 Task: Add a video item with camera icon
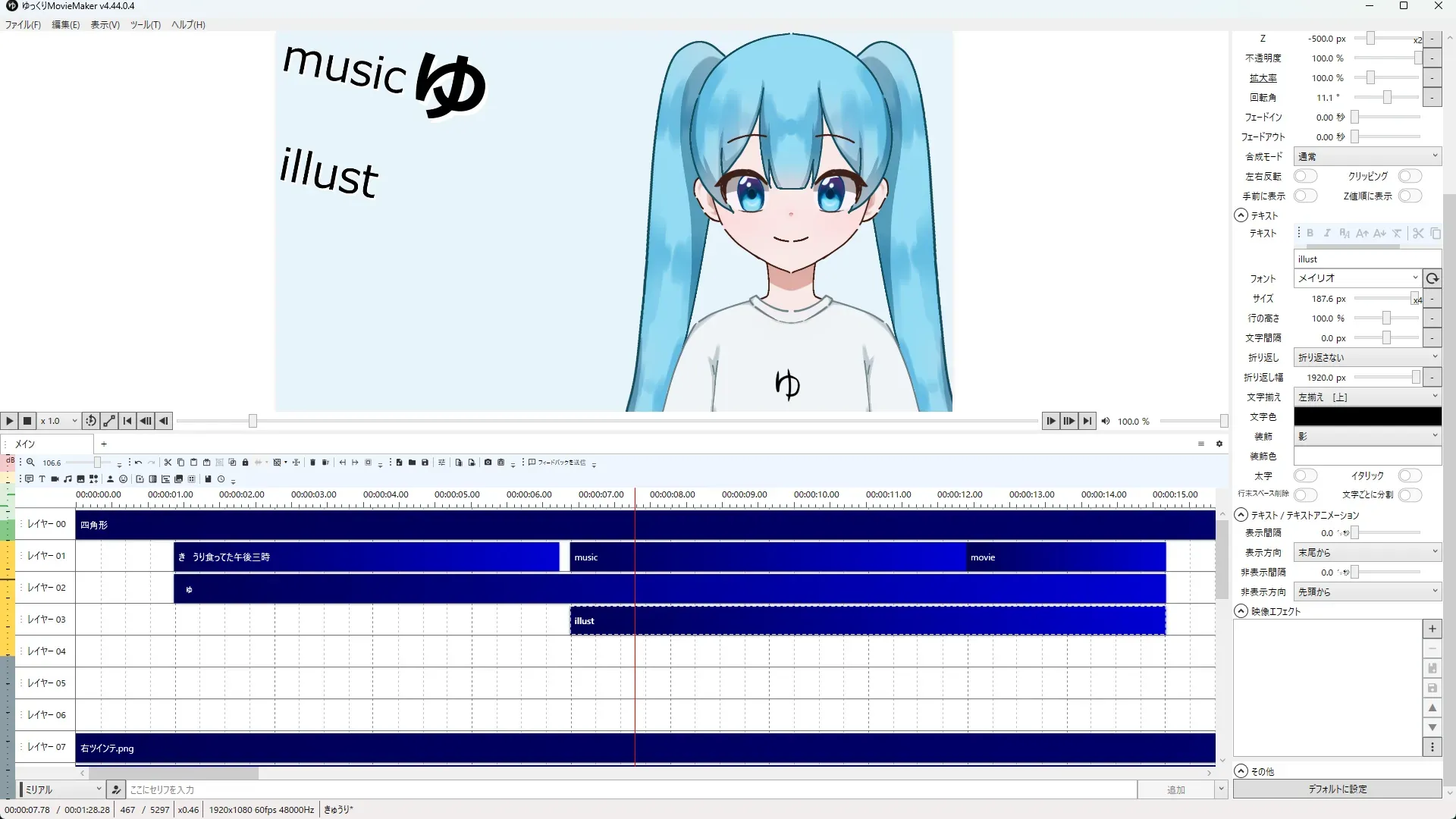(x=55, y=479)
